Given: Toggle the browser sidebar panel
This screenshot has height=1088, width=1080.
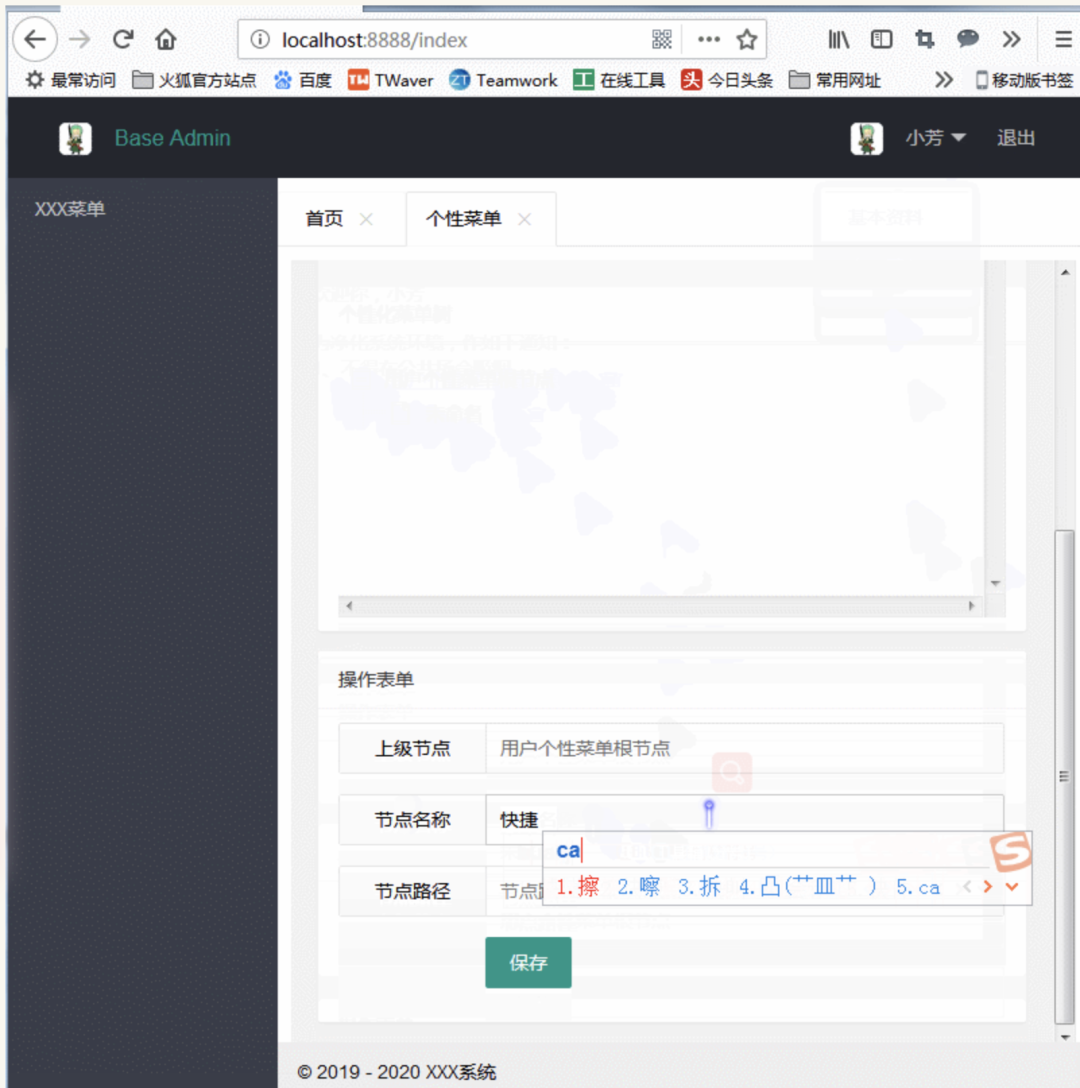Looking at the screenshot, I should click(881, 39).
